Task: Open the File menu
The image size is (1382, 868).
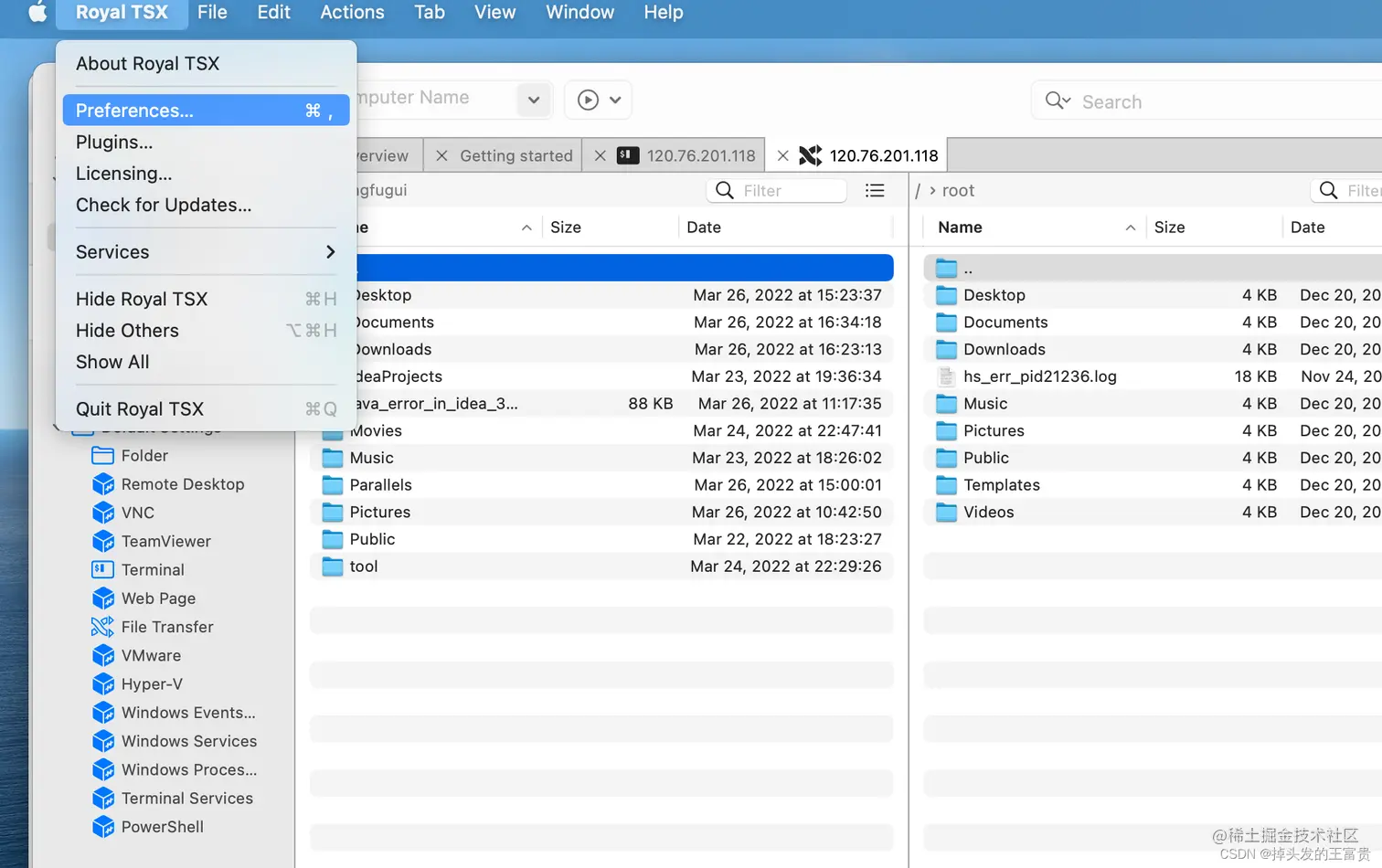Action: [x=212, y=13]
